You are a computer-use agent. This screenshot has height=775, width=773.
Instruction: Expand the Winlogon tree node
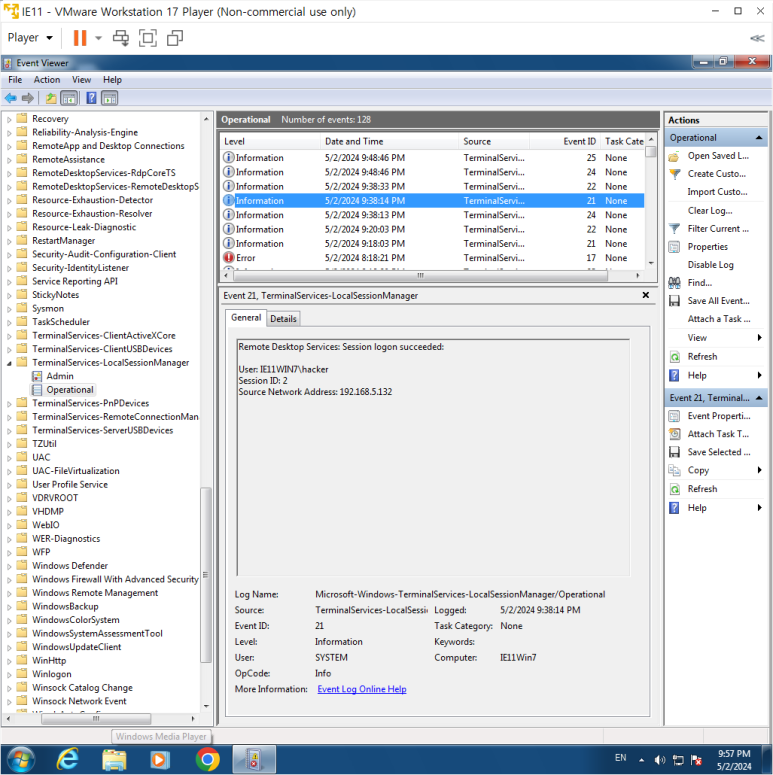9,674
